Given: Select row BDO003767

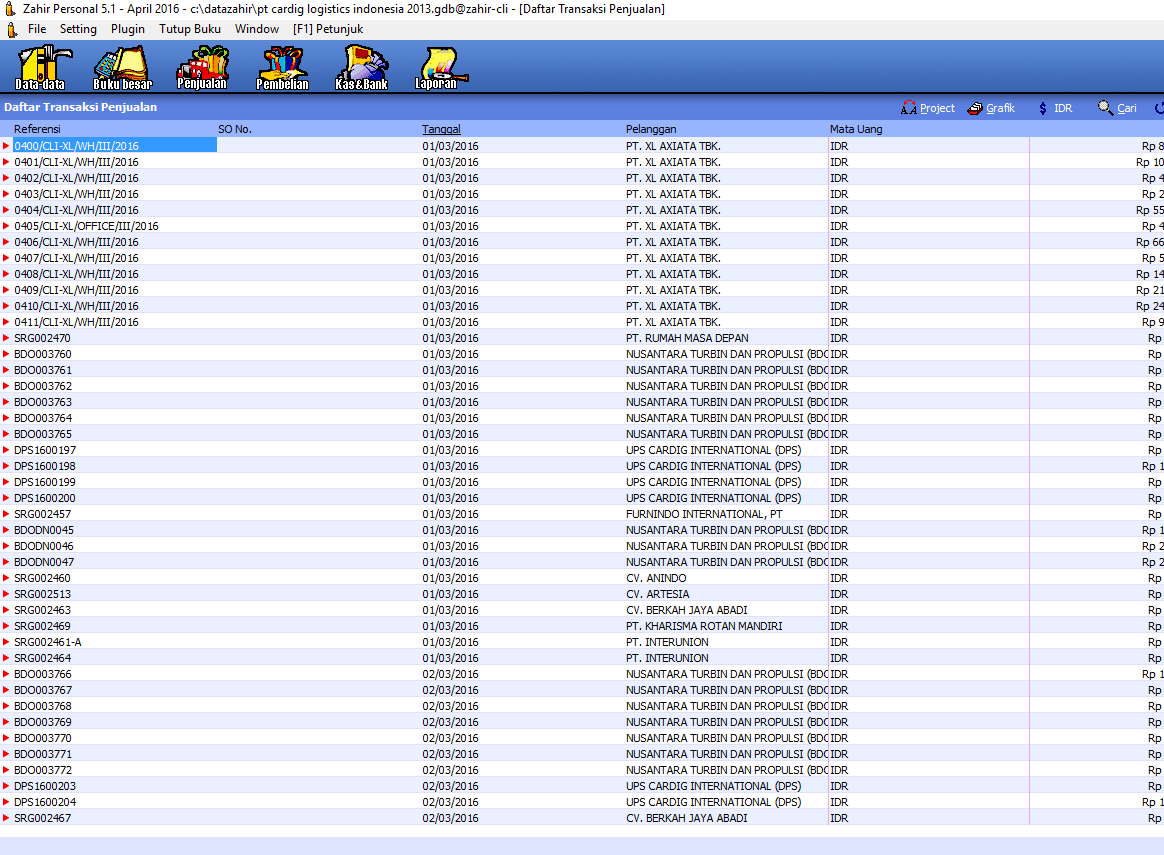Looking at the screenshot, I should tap(582, 690).
